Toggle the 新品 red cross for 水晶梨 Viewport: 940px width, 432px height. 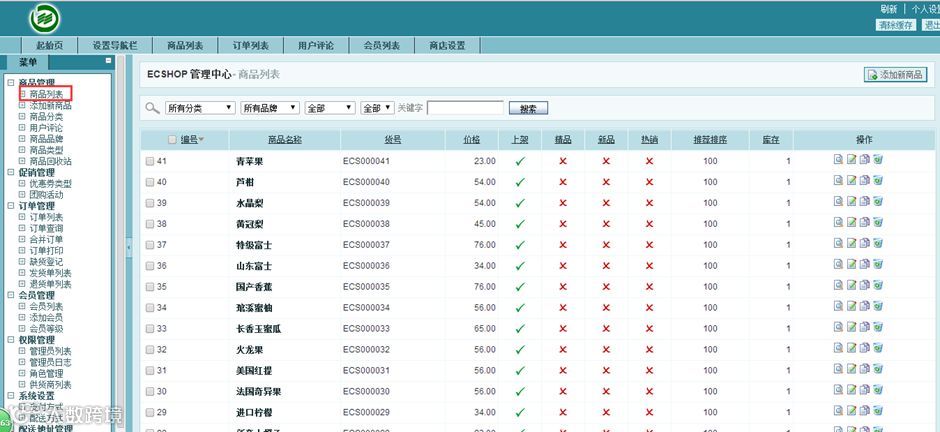click(606, 203)
